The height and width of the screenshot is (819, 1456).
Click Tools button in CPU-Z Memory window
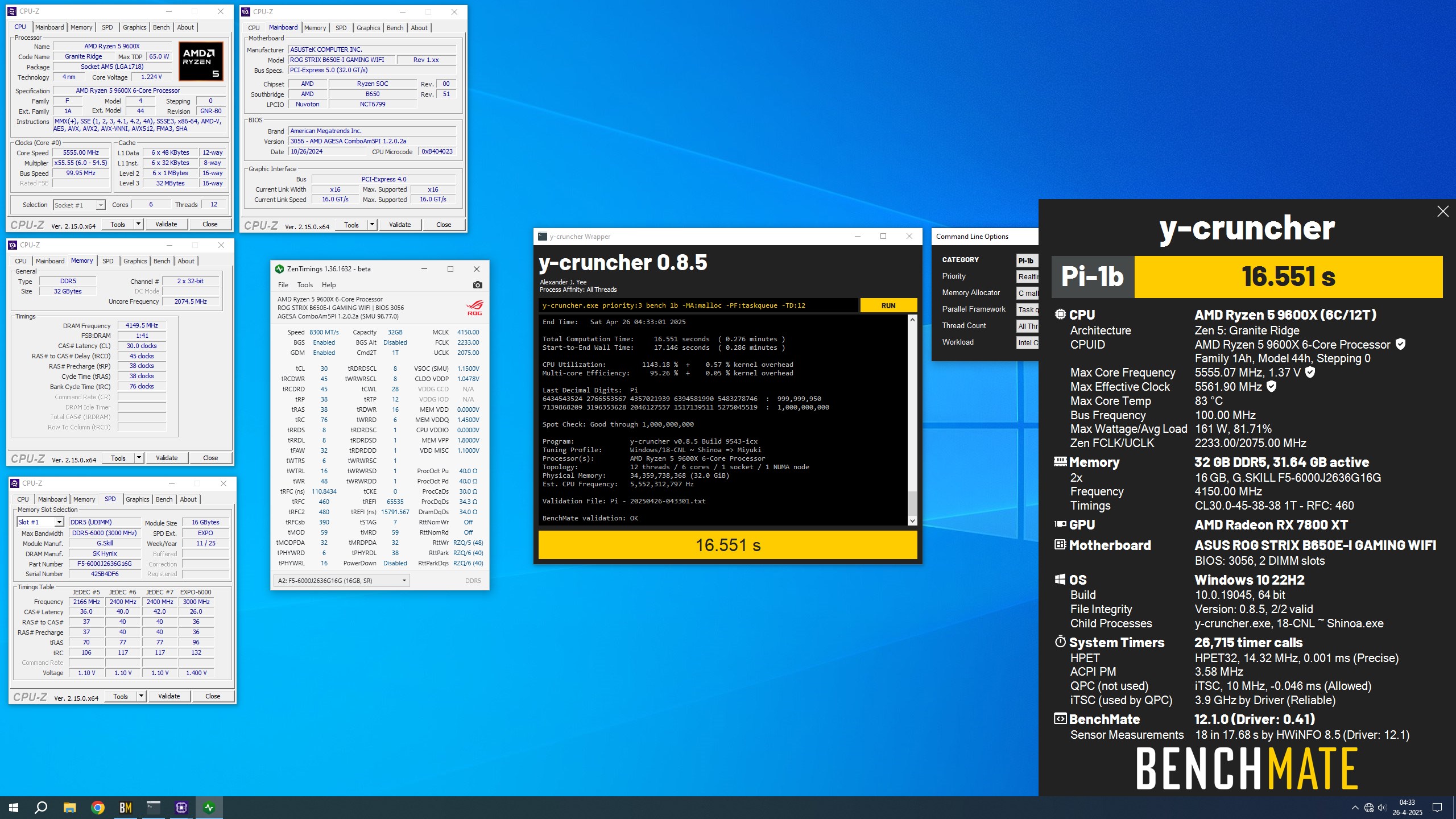118,458
